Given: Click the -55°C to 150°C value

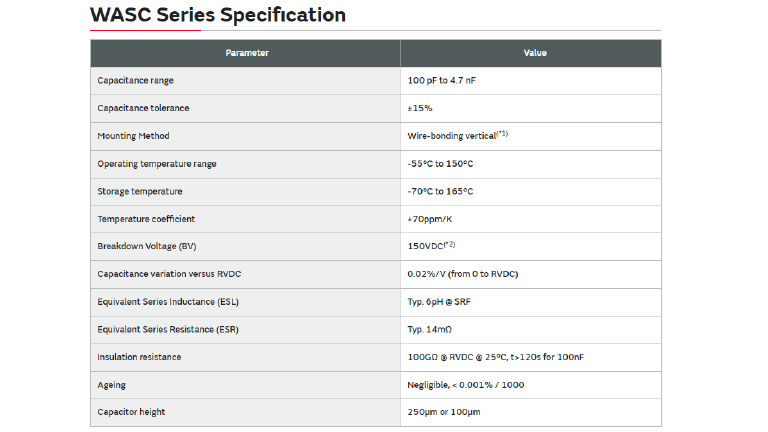Looking at the screenshot, I should click(440, 163).
